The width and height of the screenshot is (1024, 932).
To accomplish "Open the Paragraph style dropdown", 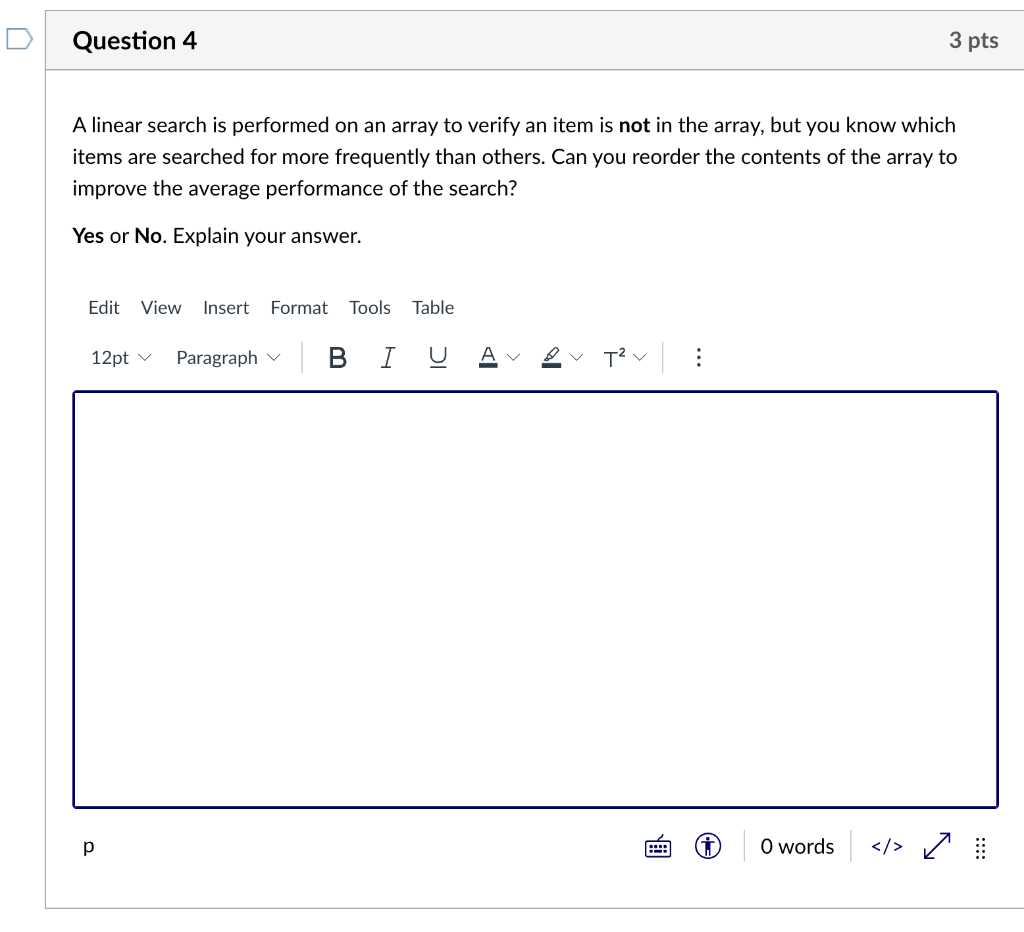I will [x=226, y=357].
